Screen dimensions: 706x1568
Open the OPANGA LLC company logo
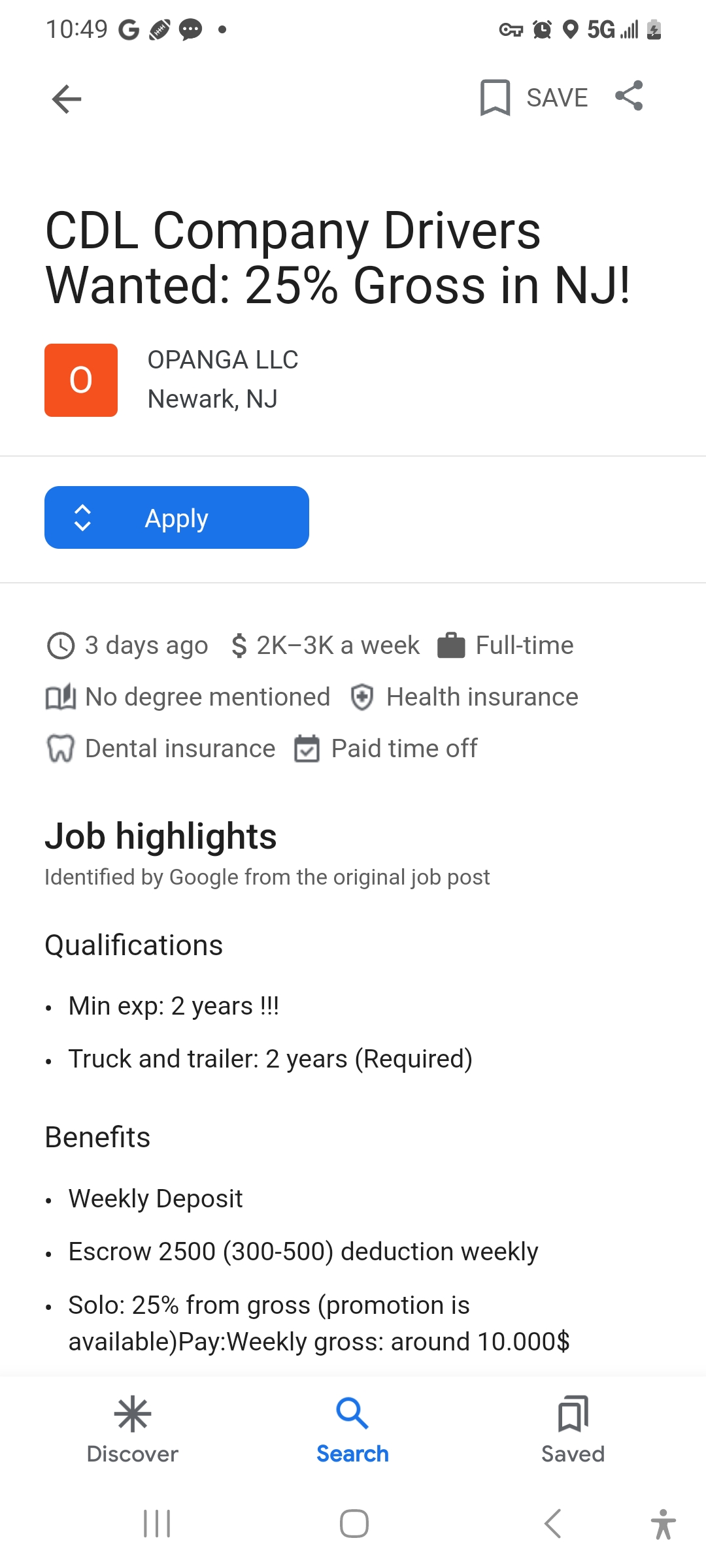81,380
